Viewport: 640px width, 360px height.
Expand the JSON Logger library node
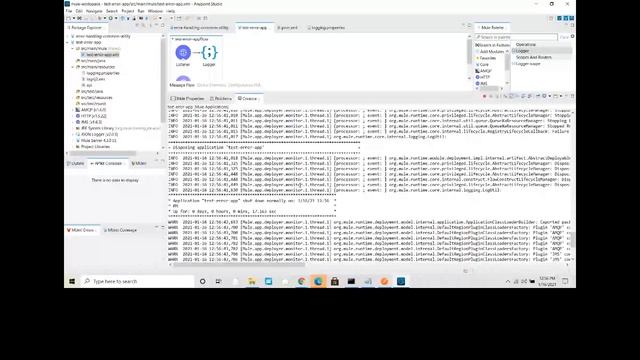(73, 134)
